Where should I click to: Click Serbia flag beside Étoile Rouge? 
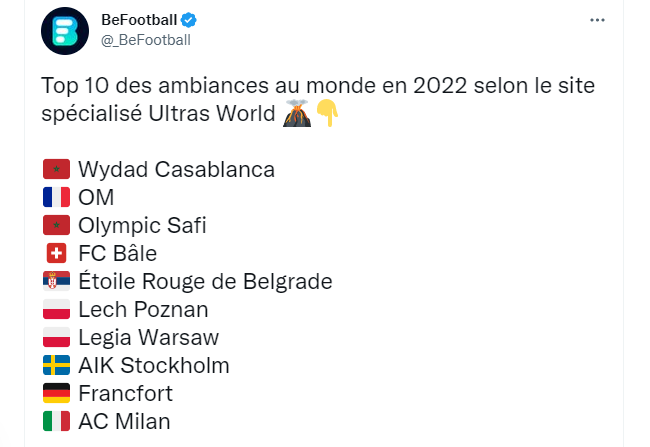(56, 282)
